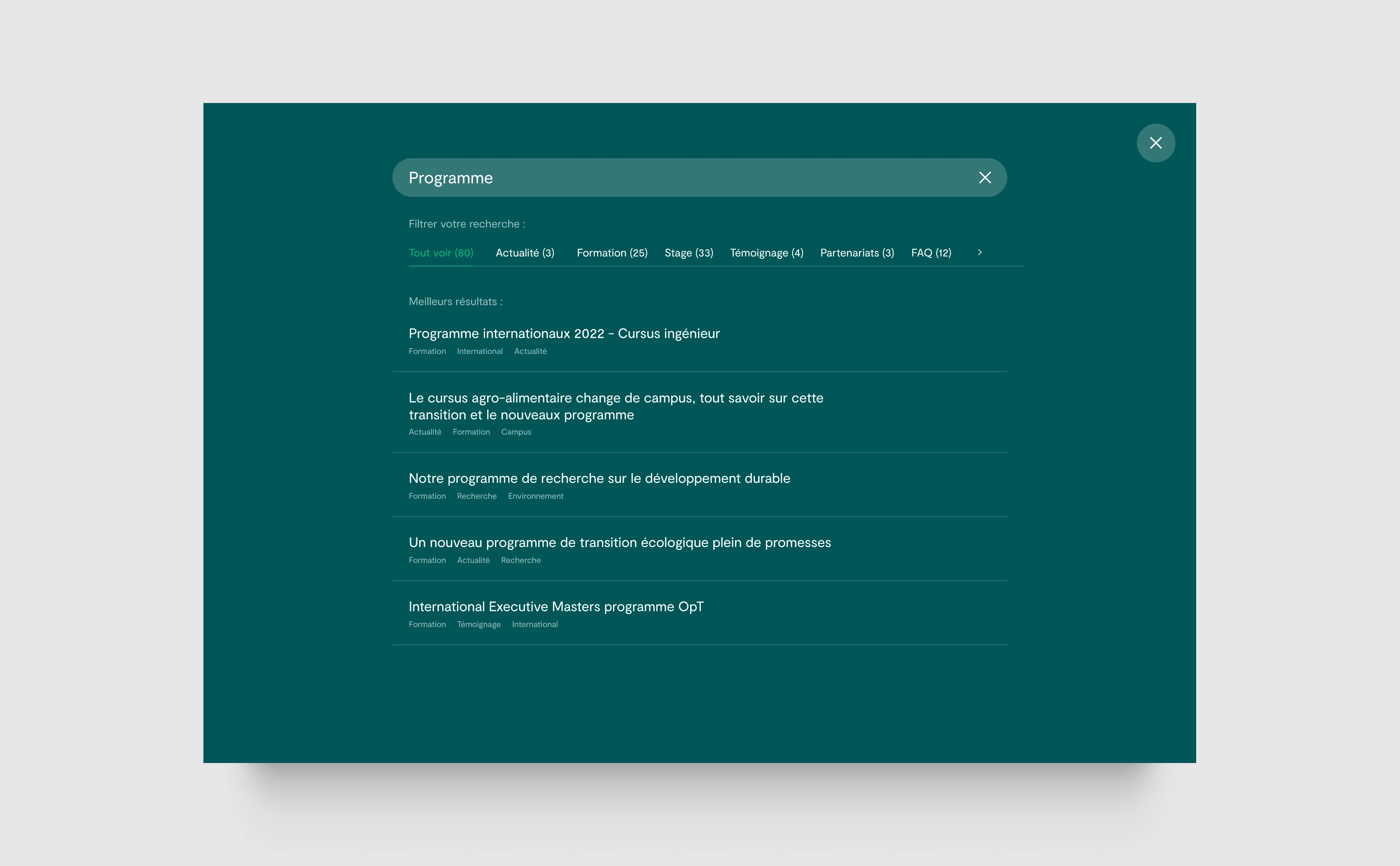Open the cursus agro-alimentaire campus result
The width and height of the screenshot is (1400, 866).
(615, 406)
